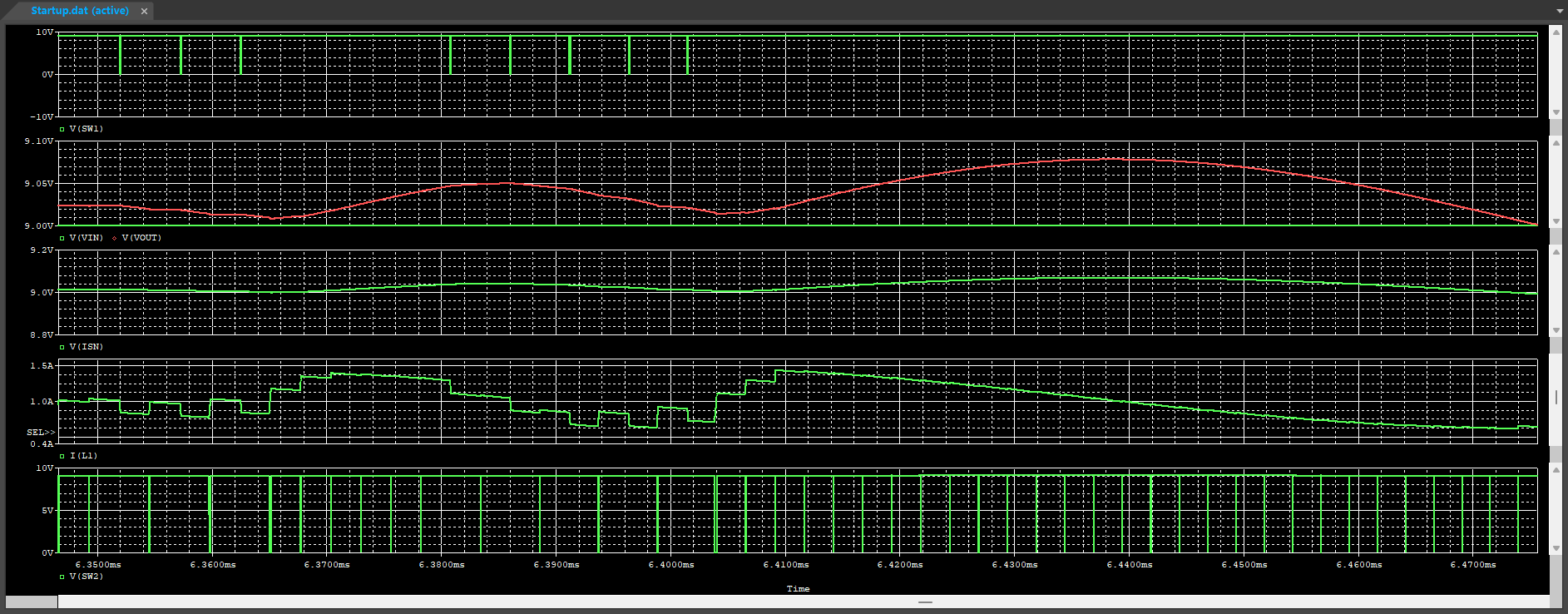Select the V(VIN) trace name
Viewport: 1568px width, 614px height.
click(x=87, y=238)
